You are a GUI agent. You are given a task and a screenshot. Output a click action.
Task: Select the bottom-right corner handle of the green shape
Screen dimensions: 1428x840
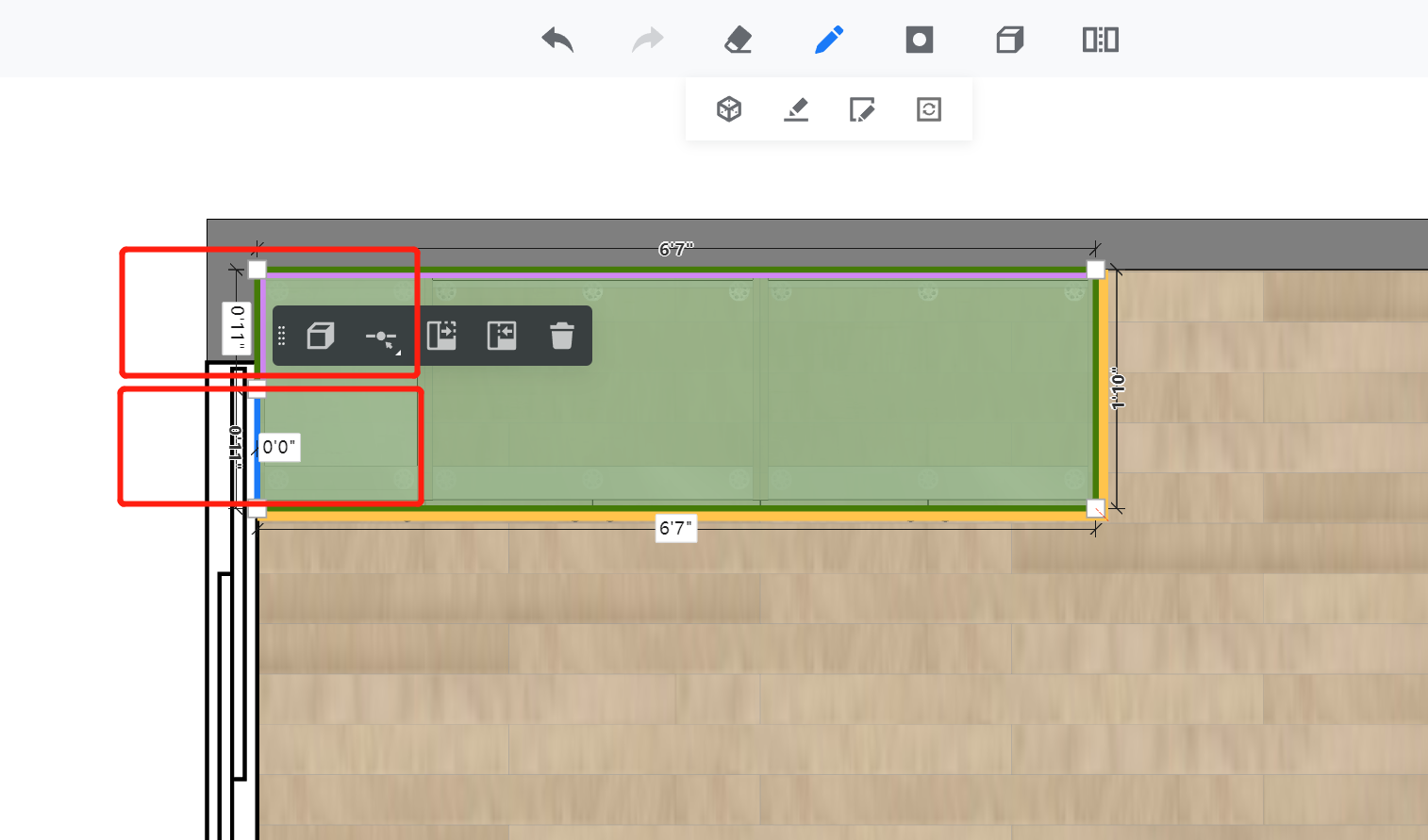point(1095,509)
